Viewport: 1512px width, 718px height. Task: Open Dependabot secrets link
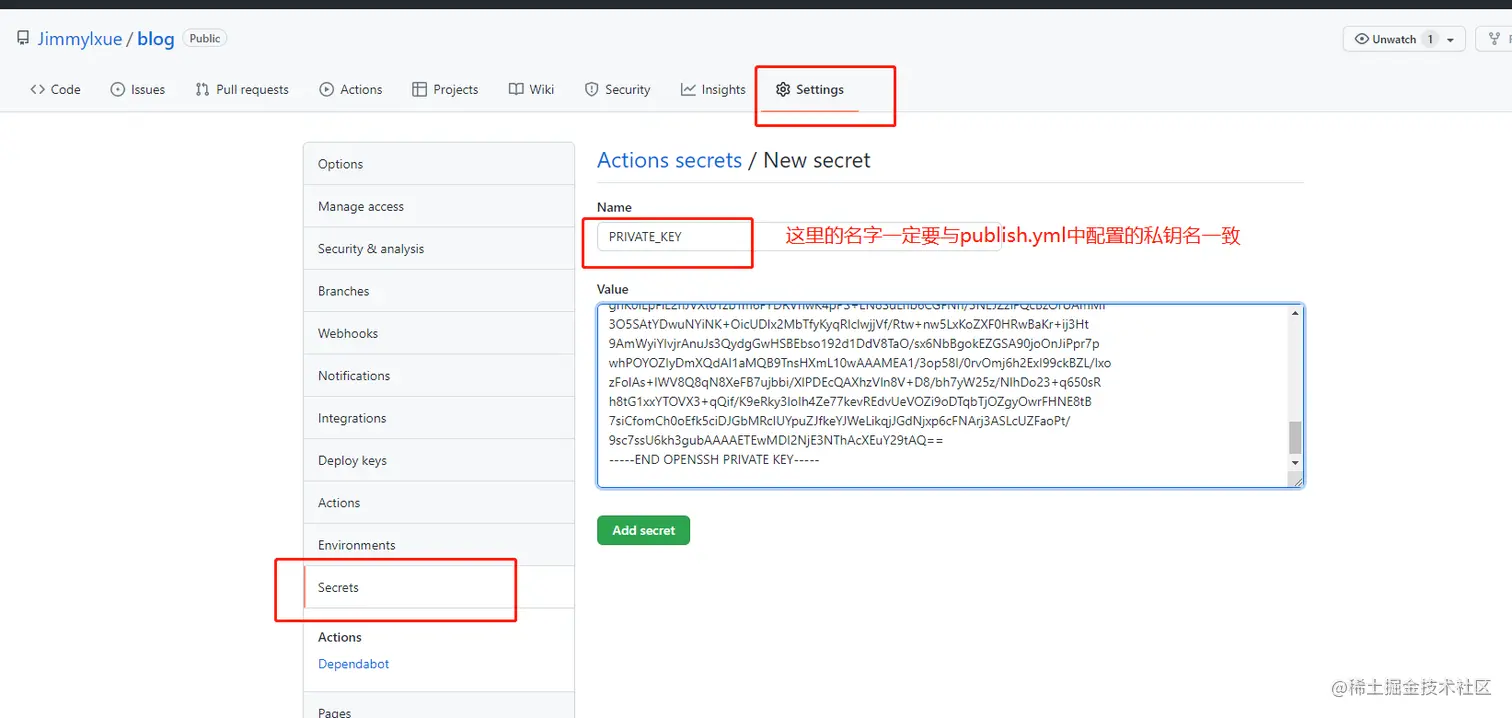353,664
